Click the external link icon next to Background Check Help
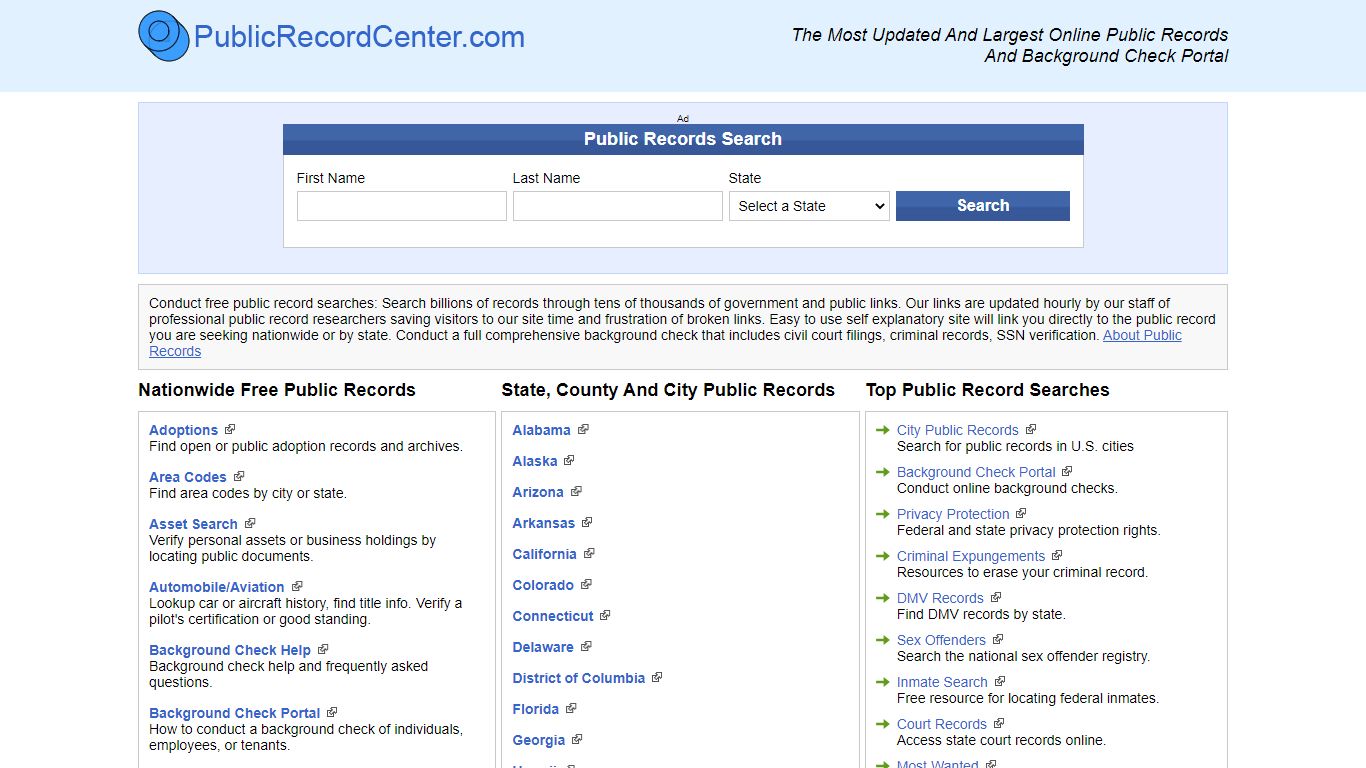 [x=322, y=649]
